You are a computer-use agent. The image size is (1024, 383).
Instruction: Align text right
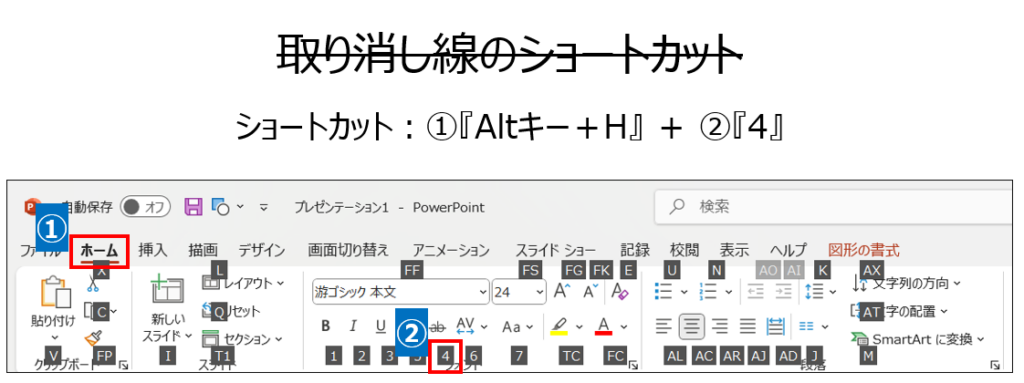pos(720,325)
